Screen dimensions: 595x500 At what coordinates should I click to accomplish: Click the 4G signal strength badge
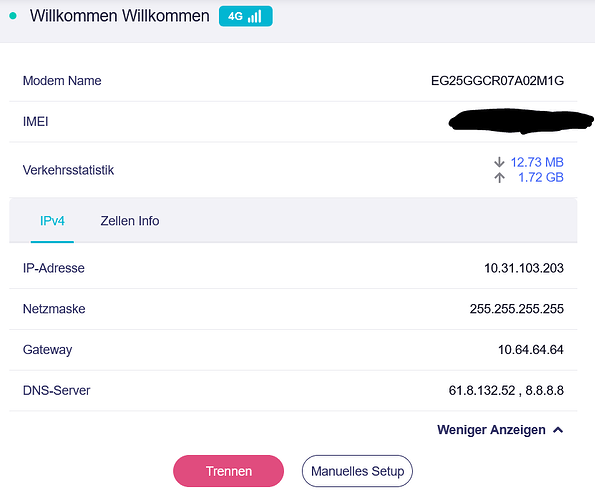pos(246,16)
